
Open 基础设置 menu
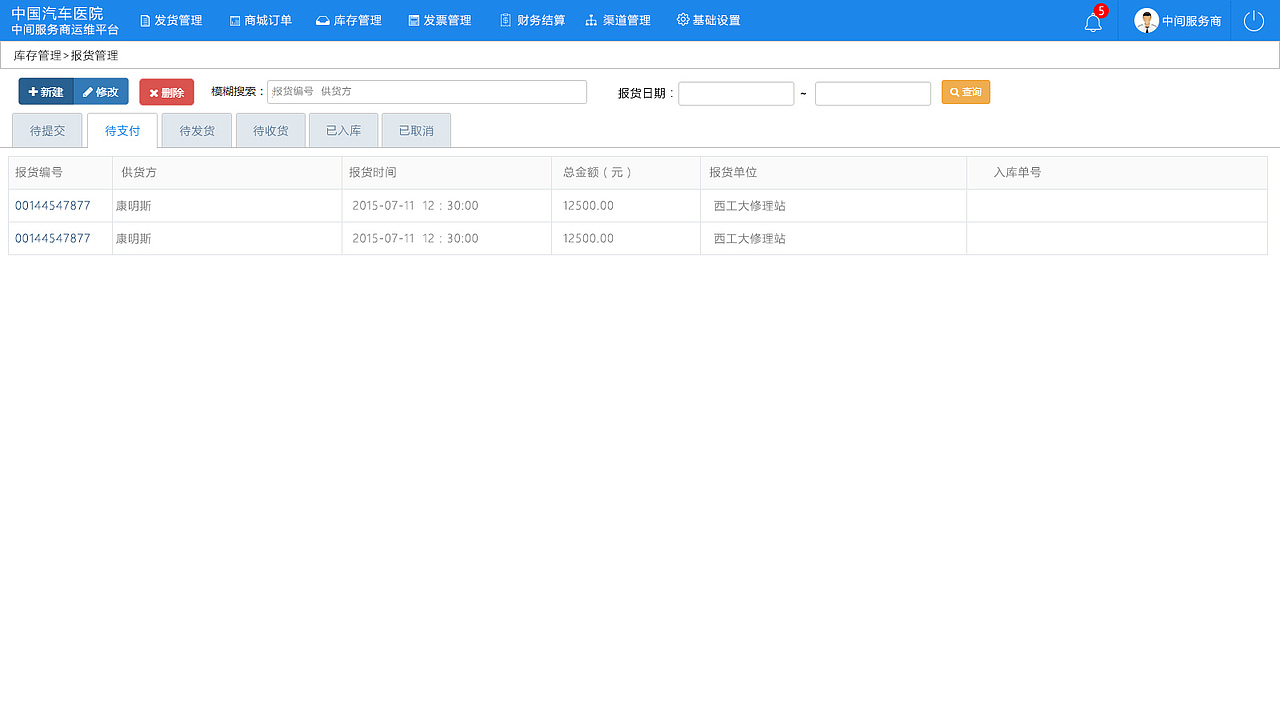[709, 20]
